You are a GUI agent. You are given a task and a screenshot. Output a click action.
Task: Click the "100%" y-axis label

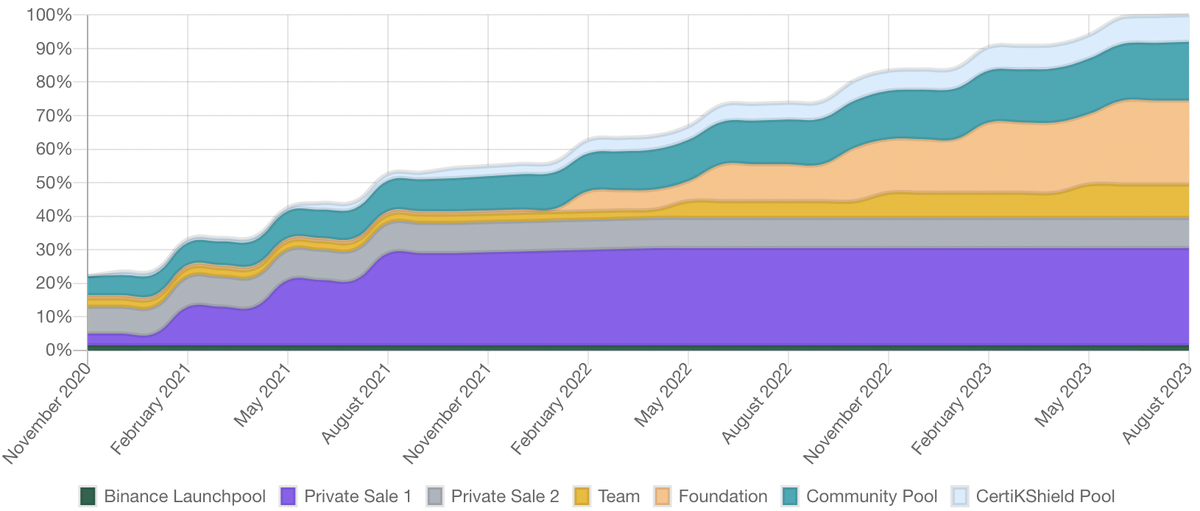[x=47, y=15]
